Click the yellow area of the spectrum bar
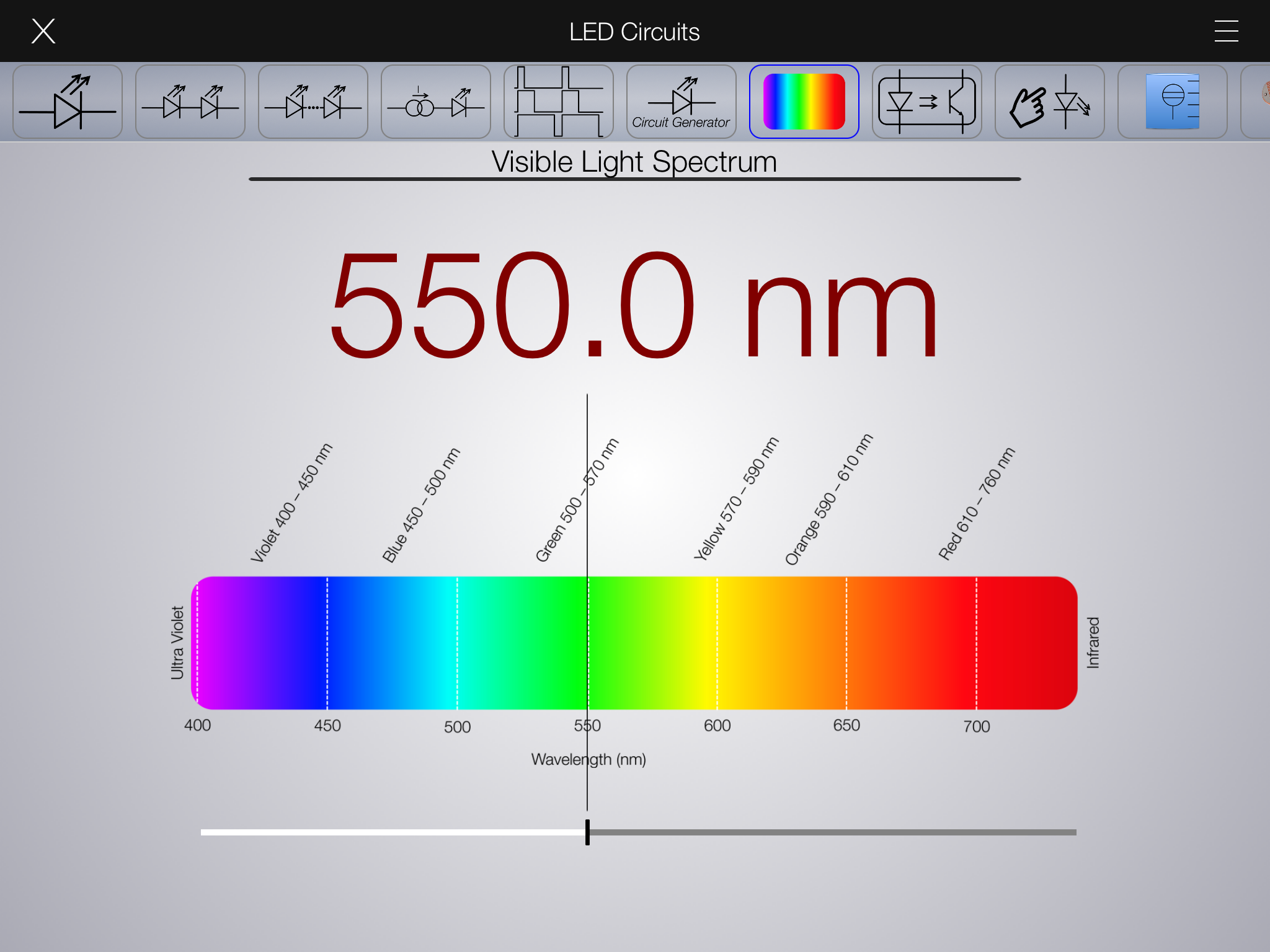 tap(707, 643)
